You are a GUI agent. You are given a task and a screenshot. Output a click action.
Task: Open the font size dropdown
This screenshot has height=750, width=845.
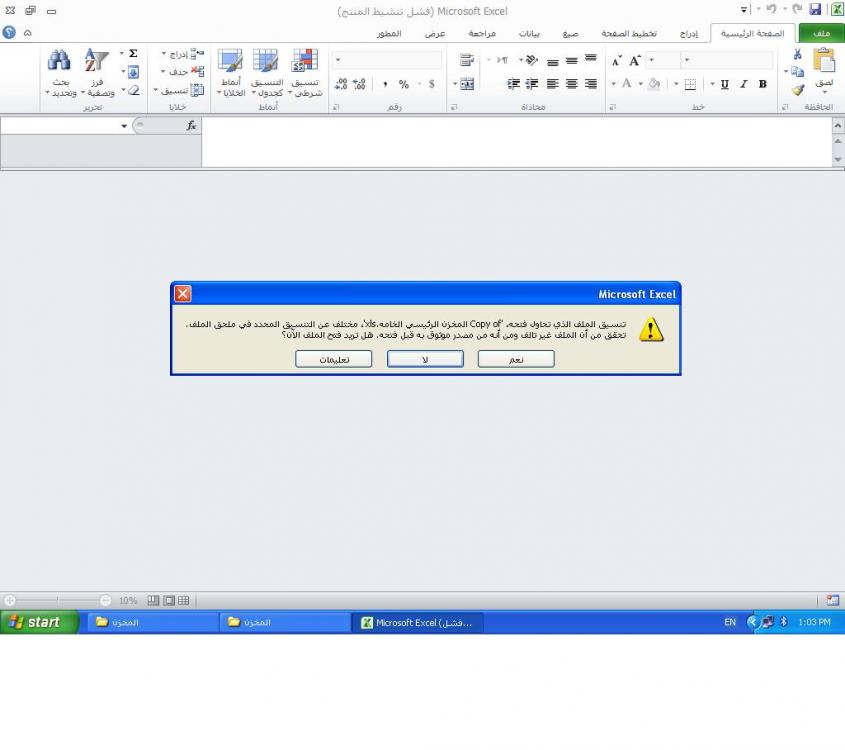pos(652,60)
